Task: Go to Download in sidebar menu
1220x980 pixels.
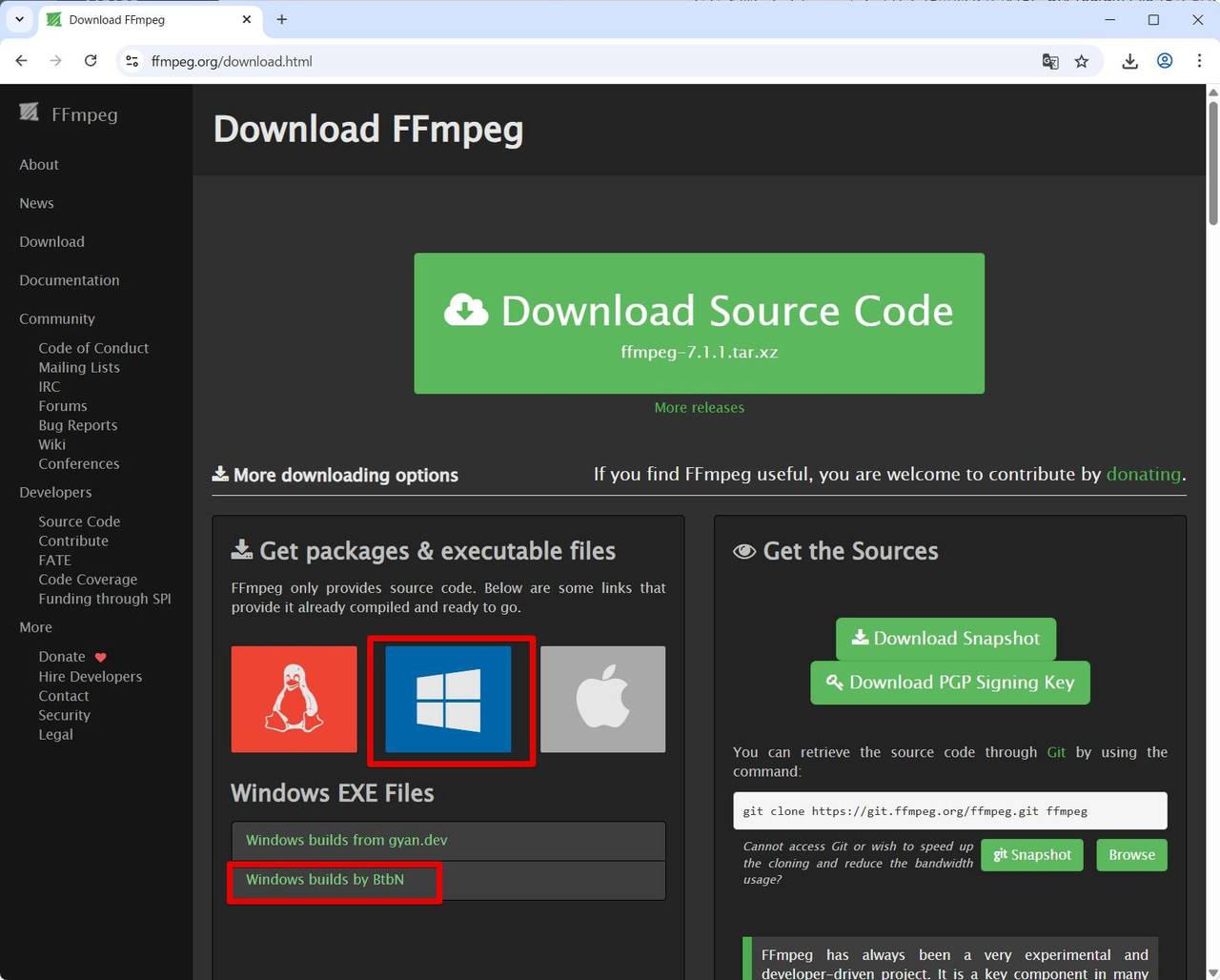Action: point(51,242)
